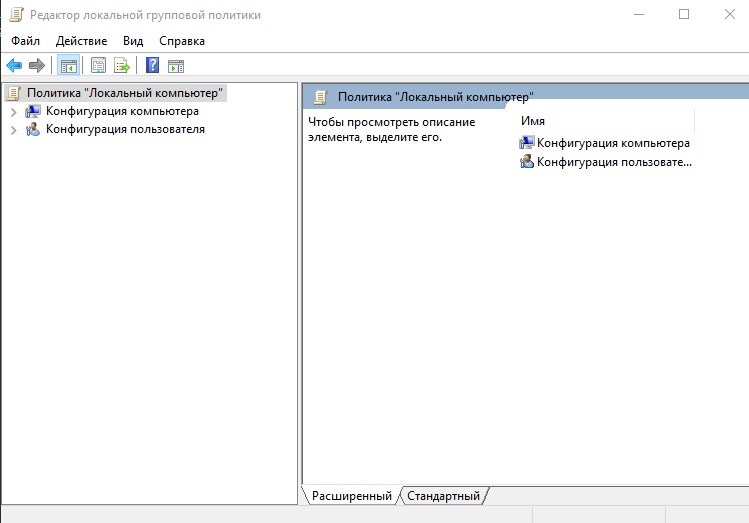Click the root policy icon in tree
Image resolution: width=749 pixels, height=523 pixels.
pos(14,93)
